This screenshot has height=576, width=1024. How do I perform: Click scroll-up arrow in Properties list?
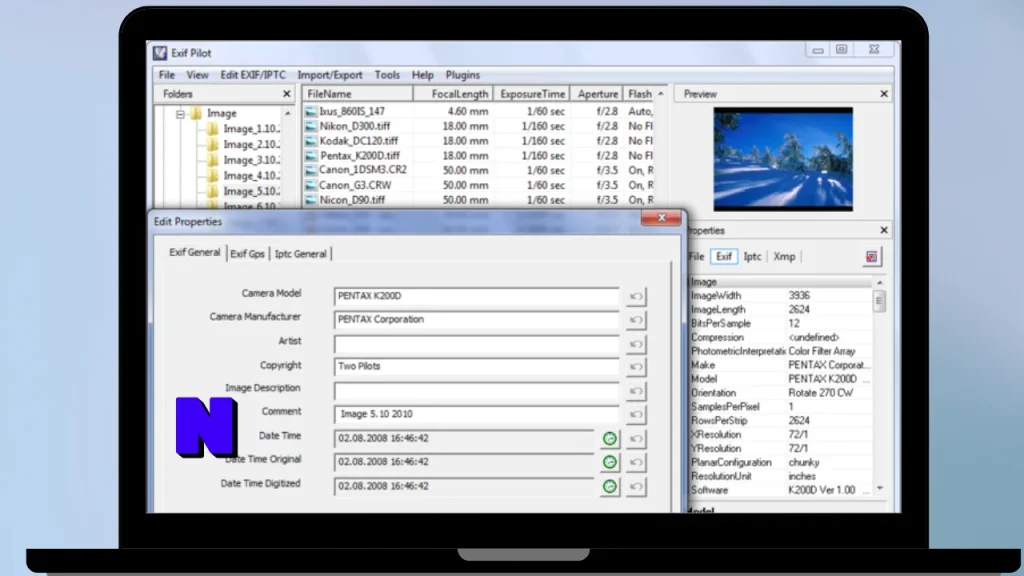pos(880,283)
